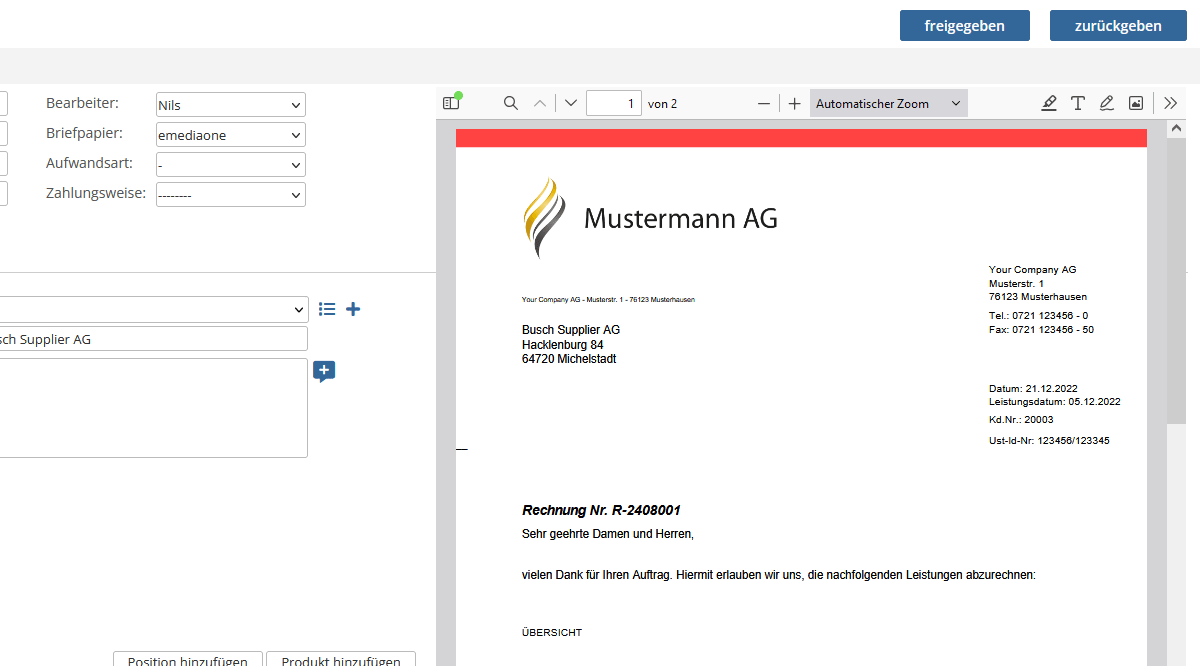The image size is (1200, 666).
Task: Open PDF viewer more tools menu
Action: coord(1171,103)
